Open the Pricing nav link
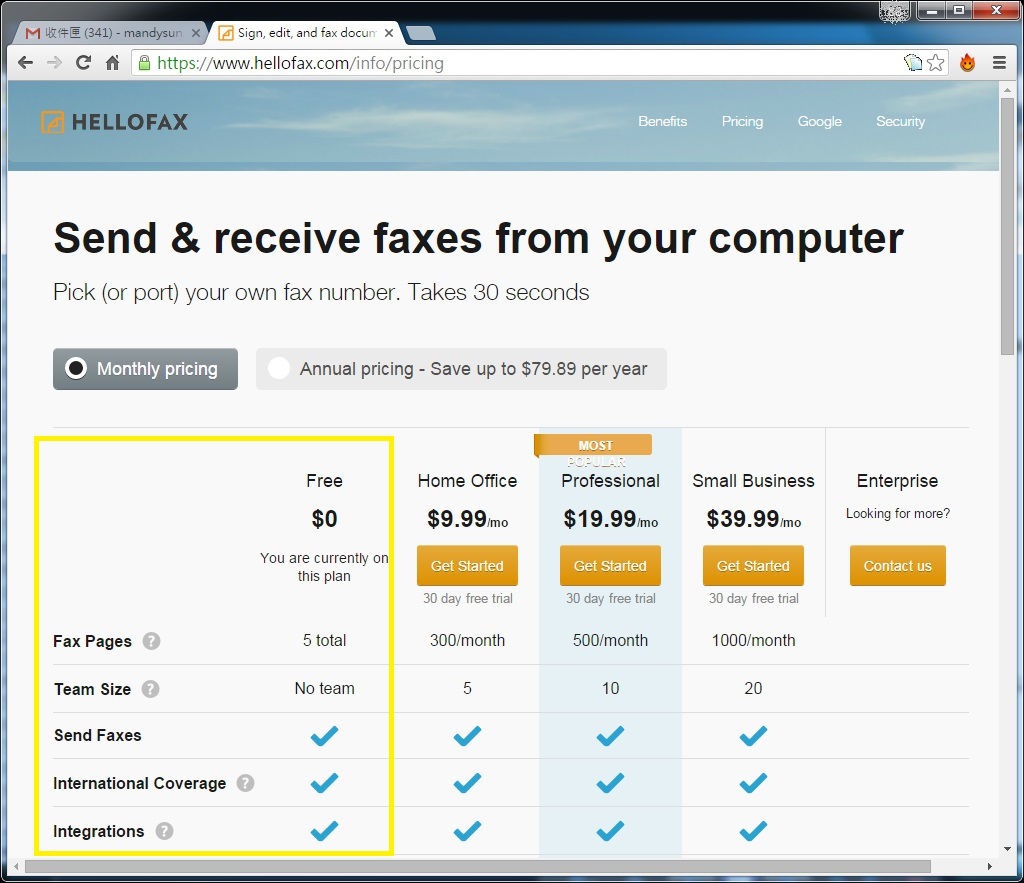This screenshot has width=1024, height=883. pyautogui.click(x=742, y=121)
